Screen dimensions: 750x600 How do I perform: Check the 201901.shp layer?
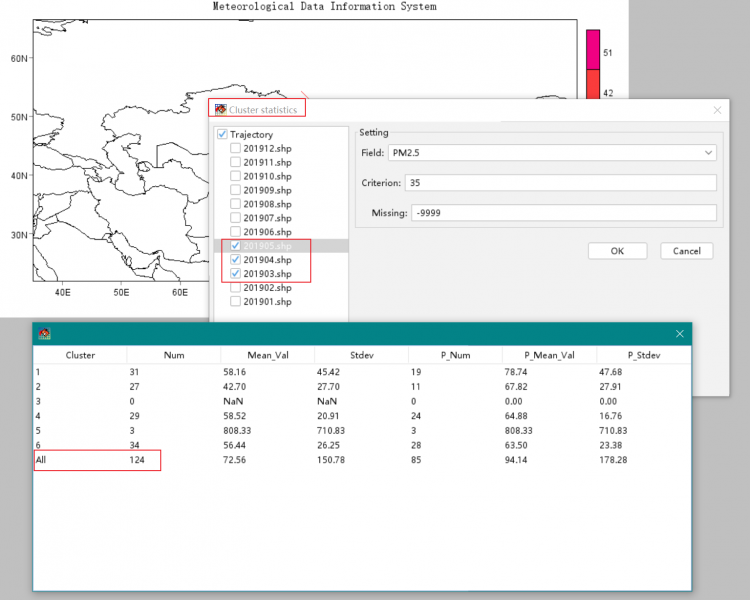(235, 301)
